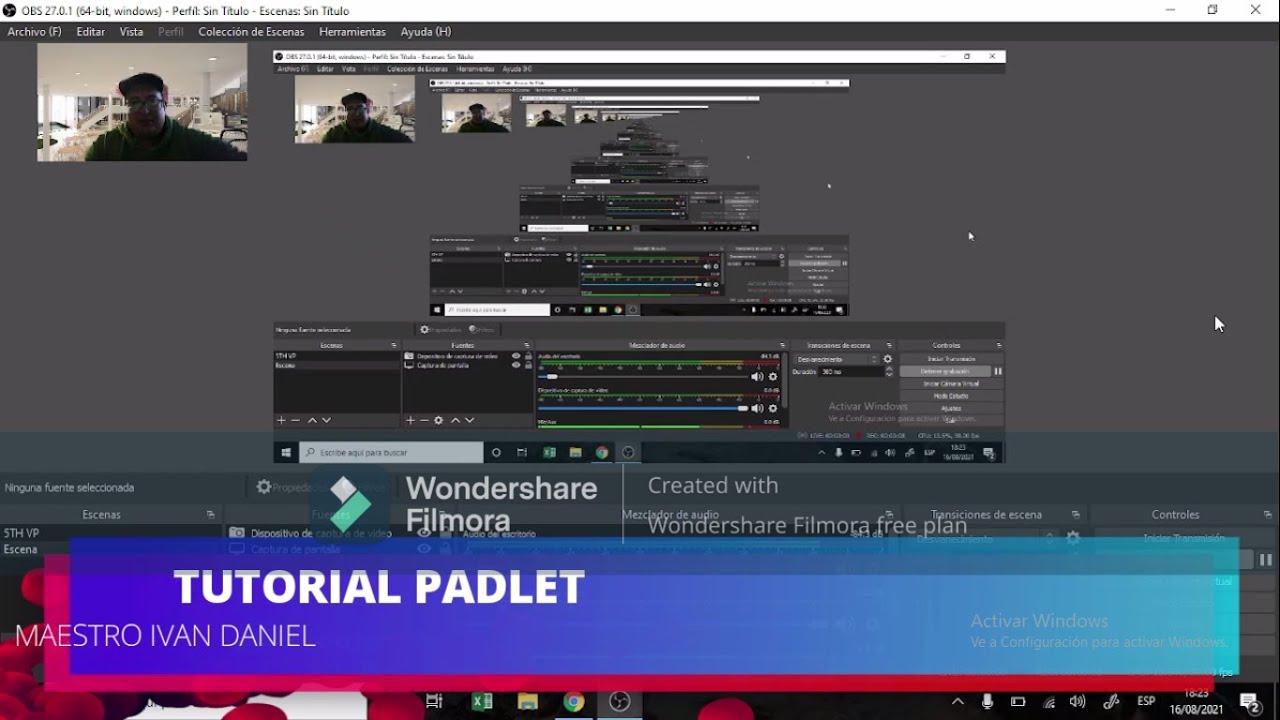
Task: Click main Iniciar Transmisión button
Action: click(1184, 538)
